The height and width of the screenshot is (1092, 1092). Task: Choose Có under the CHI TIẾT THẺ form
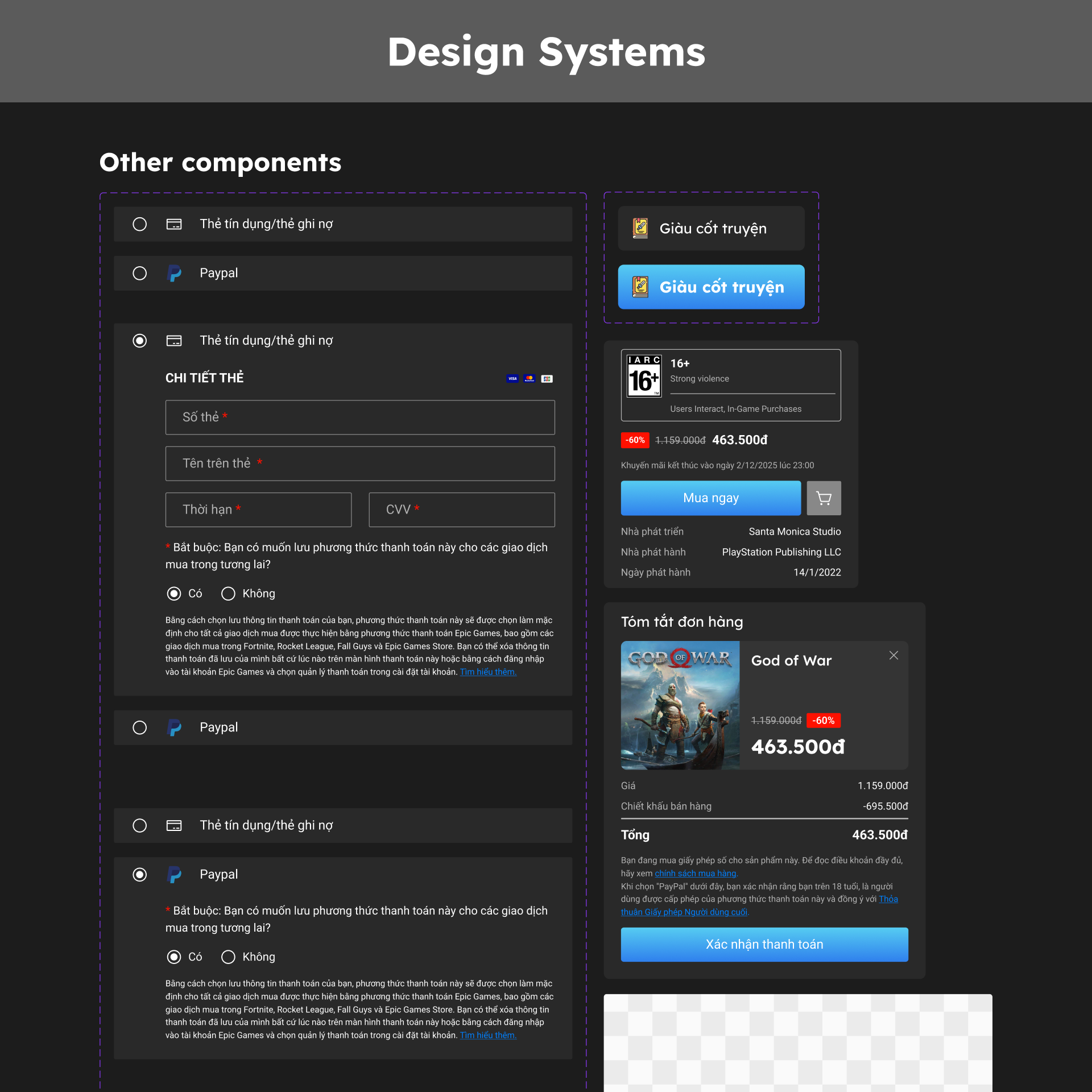(x=174, y=594)
